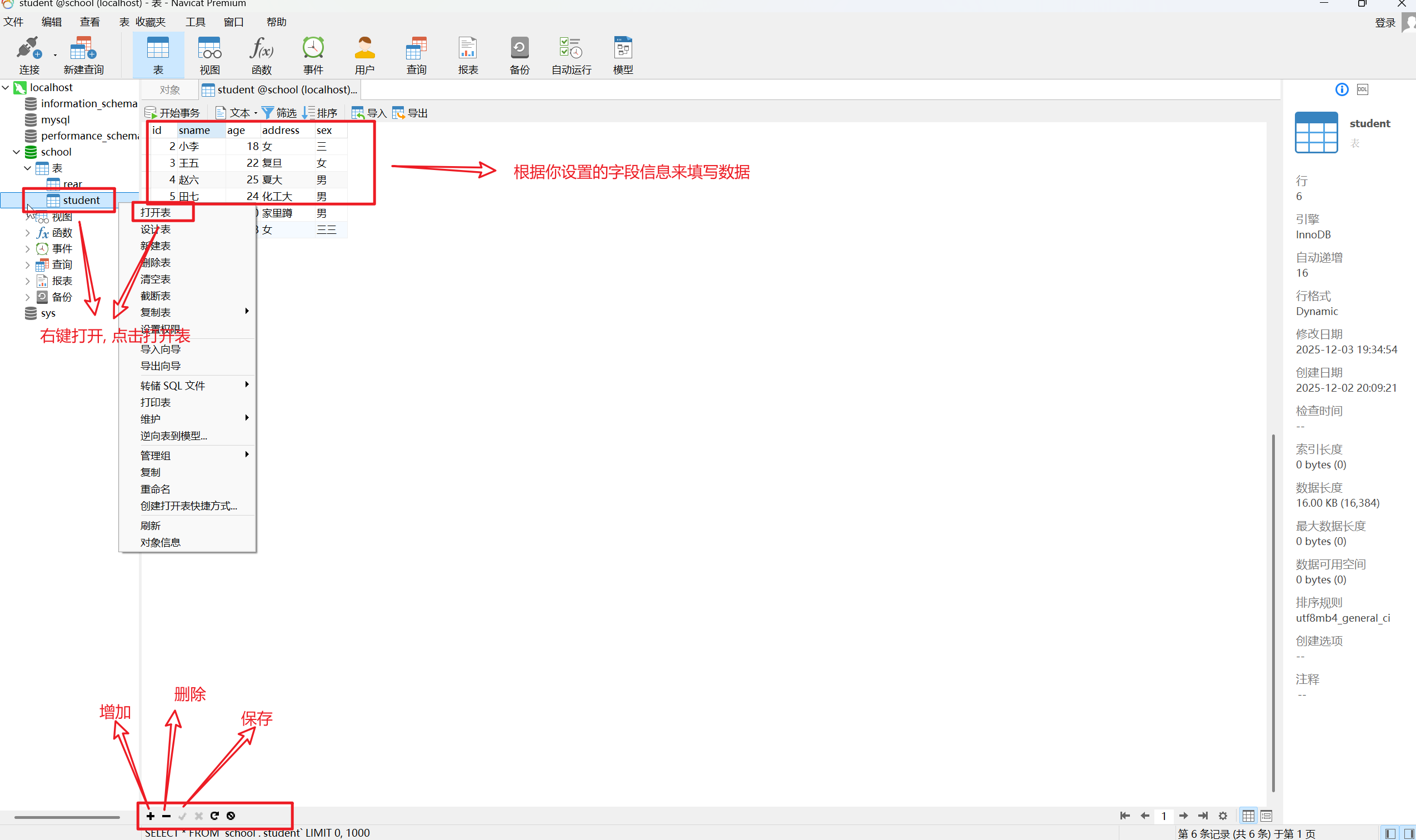This screenshot has height=840, width=1416.
Task: Click the 筛选 filter button
Action: 279,113
